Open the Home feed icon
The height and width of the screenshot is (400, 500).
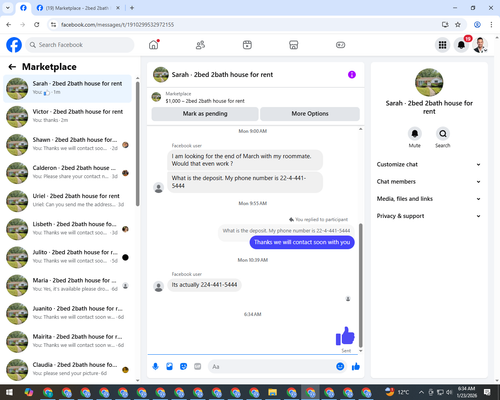pos(154,45)
